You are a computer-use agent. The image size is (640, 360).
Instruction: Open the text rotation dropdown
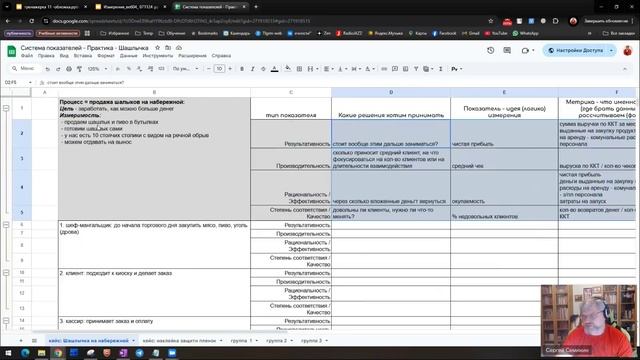click(x=369, y=69)
